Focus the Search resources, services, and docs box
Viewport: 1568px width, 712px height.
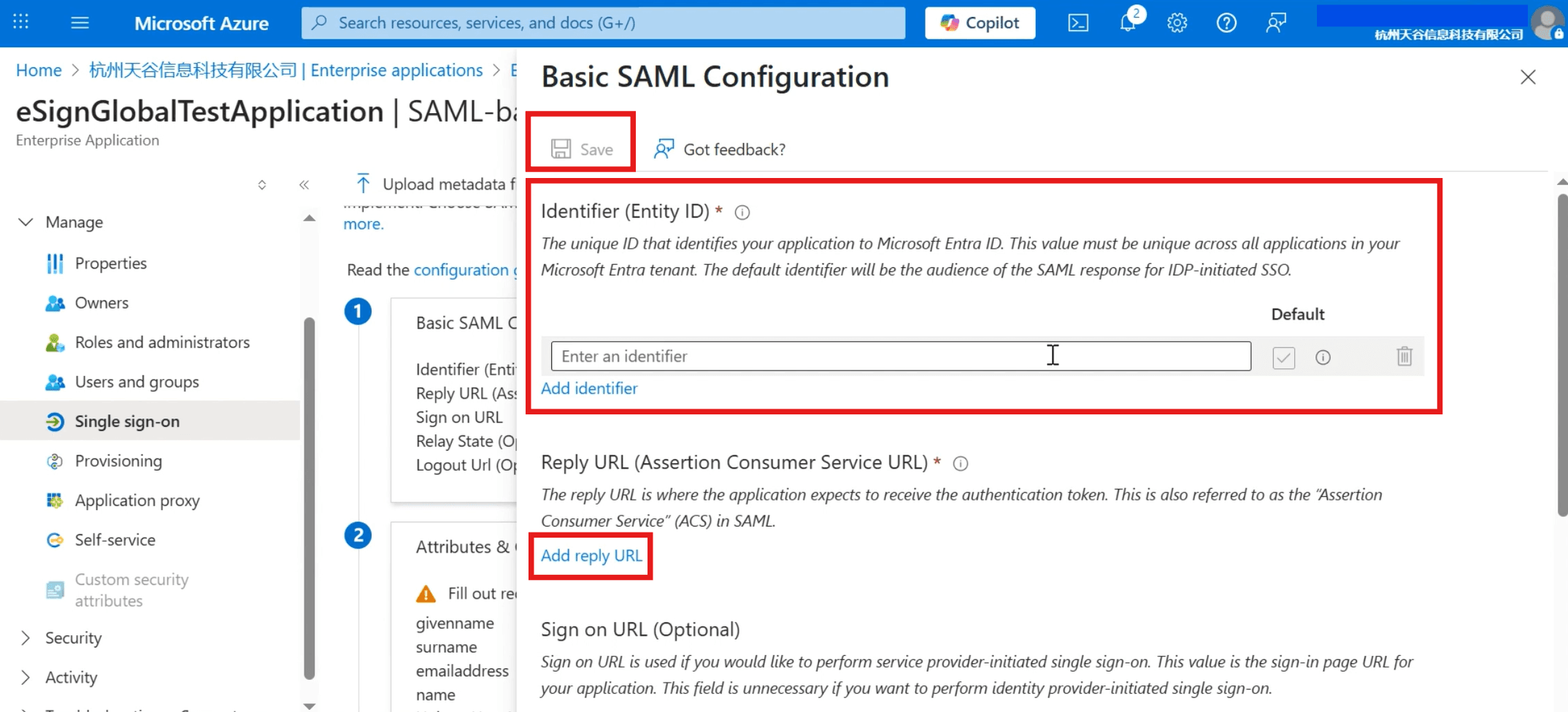(x=603, y=23)
